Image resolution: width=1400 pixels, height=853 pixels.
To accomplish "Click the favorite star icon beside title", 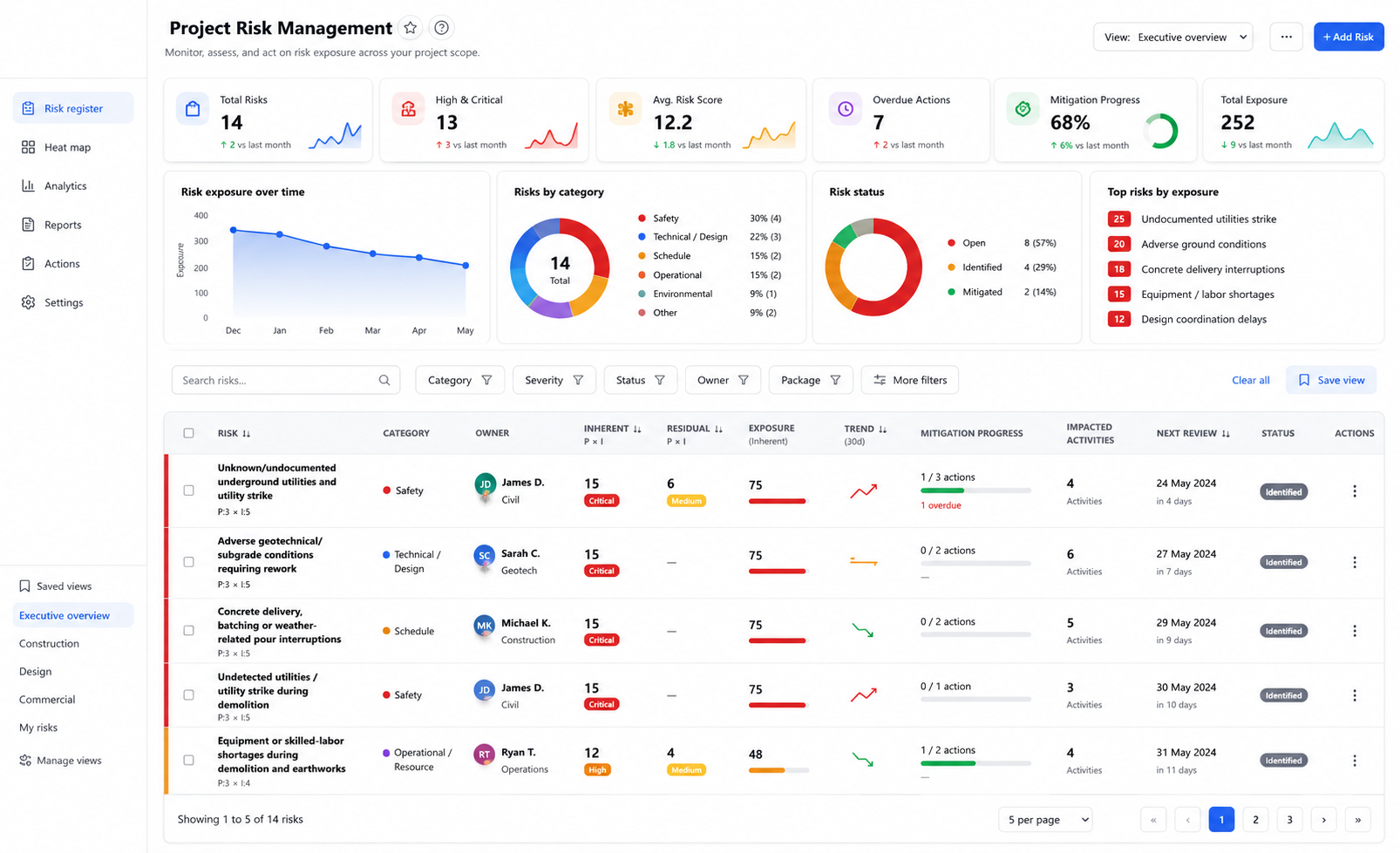I will (x=411, y=28).
